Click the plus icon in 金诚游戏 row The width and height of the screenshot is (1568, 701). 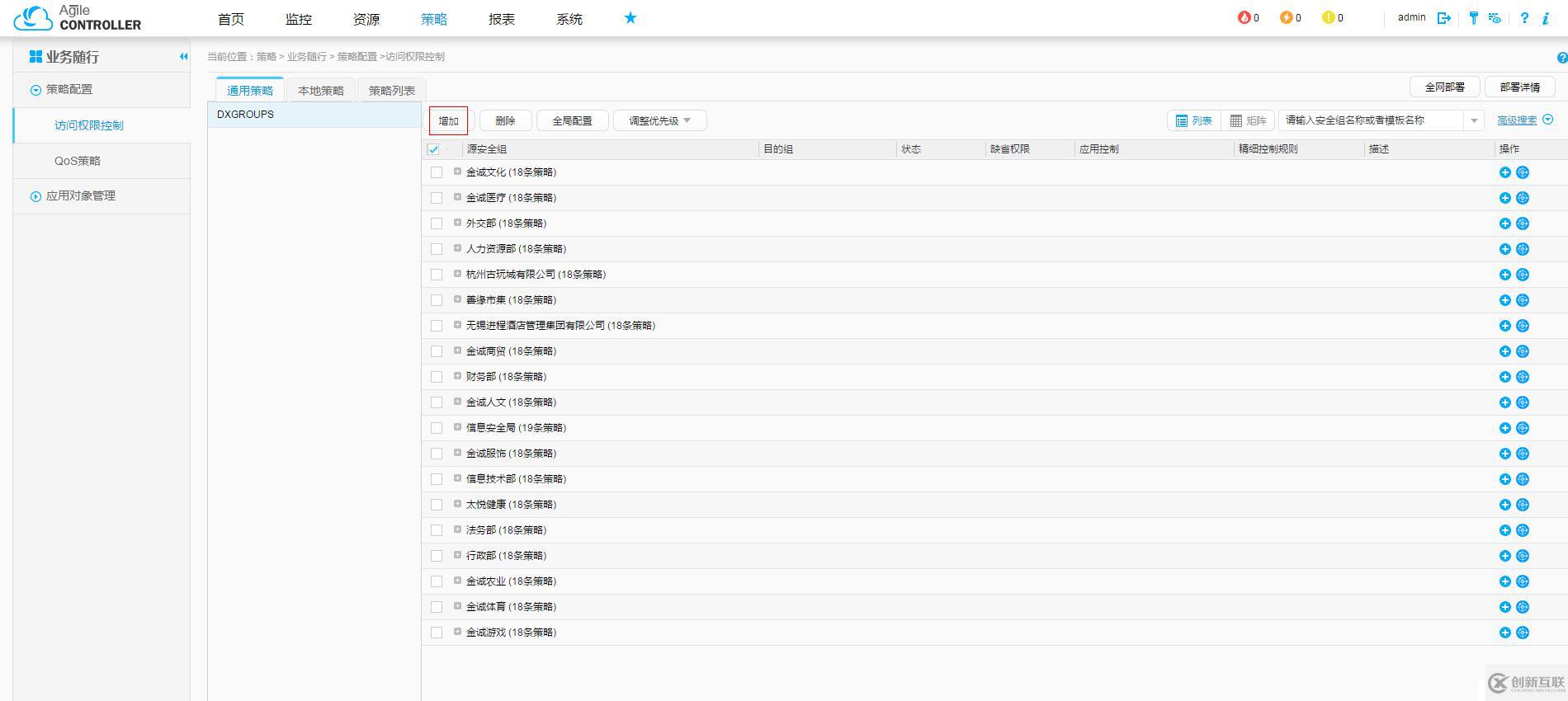[x=1504, y=633]
